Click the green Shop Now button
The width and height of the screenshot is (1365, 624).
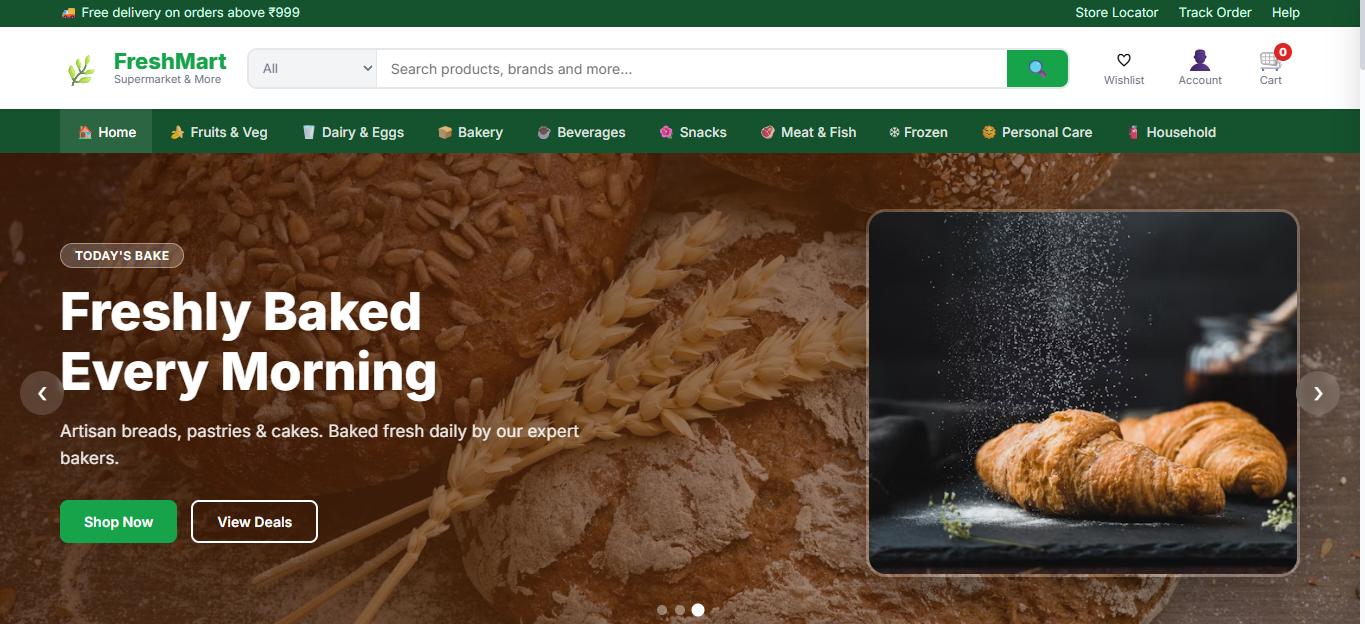click(118, 522)
